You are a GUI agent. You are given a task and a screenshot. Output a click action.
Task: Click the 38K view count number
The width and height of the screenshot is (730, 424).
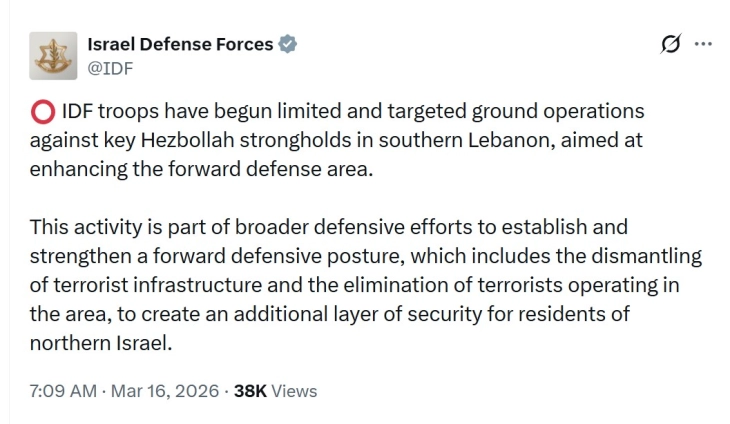click(x=250, y=391)
